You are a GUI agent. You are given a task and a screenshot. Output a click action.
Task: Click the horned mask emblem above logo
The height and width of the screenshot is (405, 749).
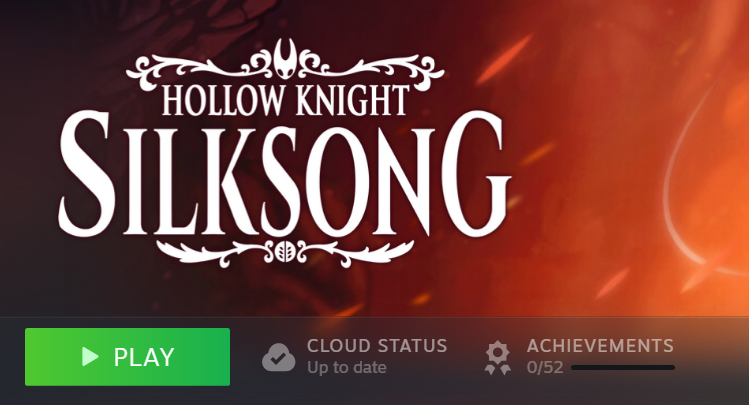tap(286, 59)
